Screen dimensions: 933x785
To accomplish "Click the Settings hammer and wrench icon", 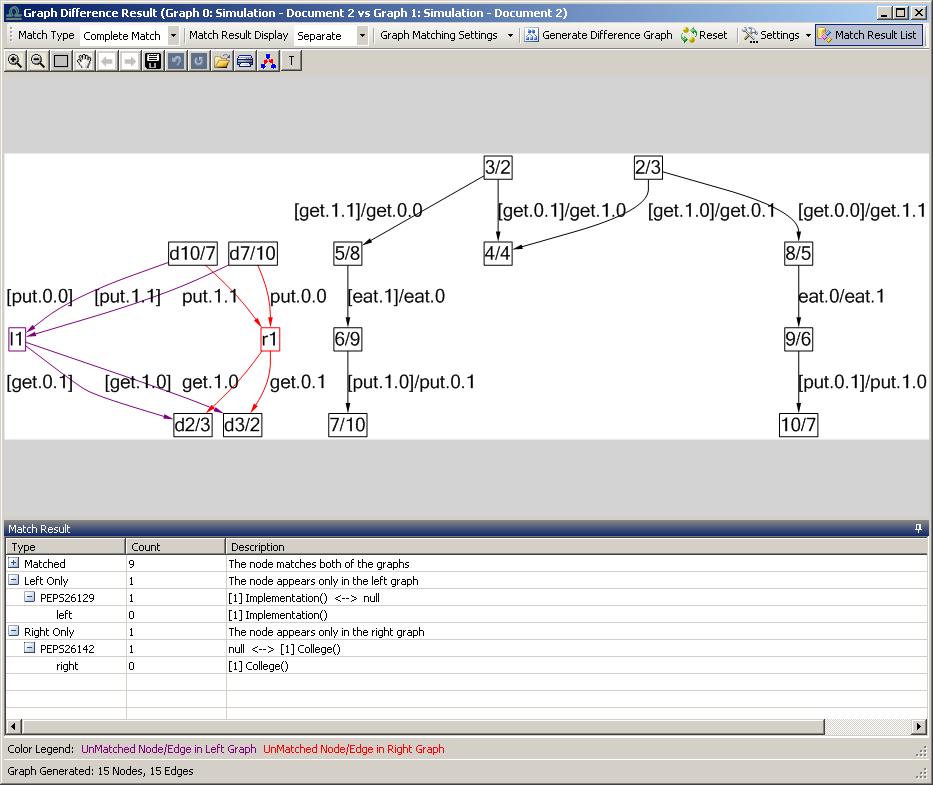I will pyautogui.click(x=750, y=35).
